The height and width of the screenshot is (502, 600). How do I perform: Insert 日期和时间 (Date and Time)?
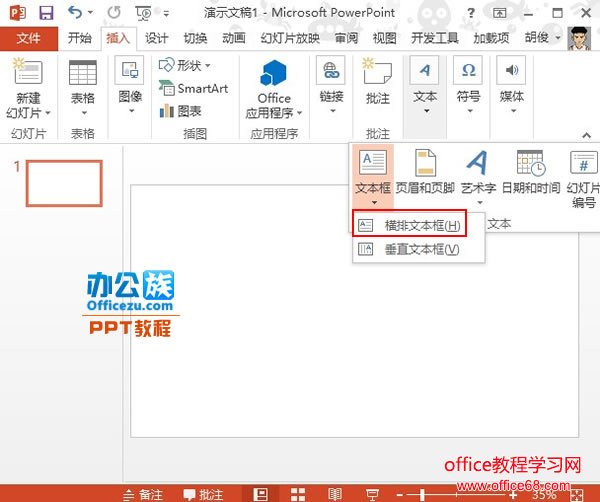[531, 172]
